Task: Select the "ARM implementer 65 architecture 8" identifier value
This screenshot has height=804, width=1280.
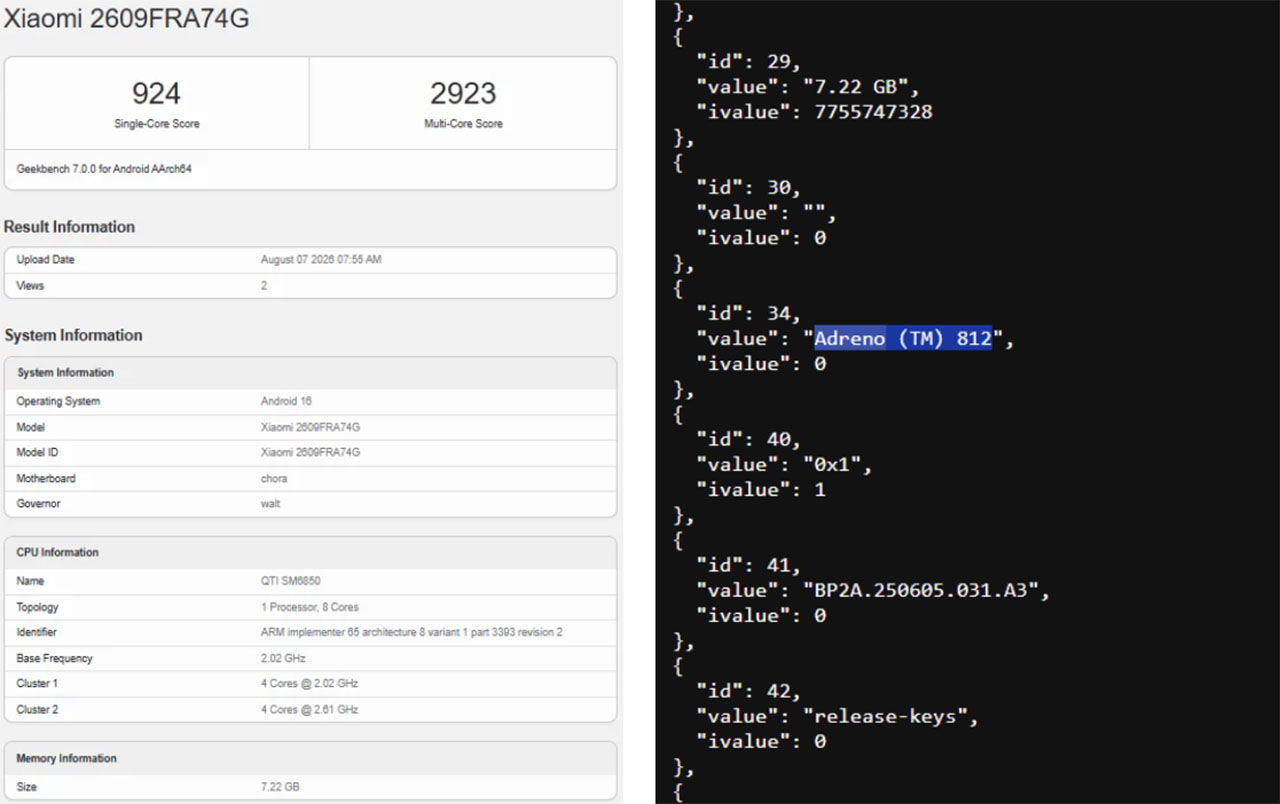Action: (411, 633)
